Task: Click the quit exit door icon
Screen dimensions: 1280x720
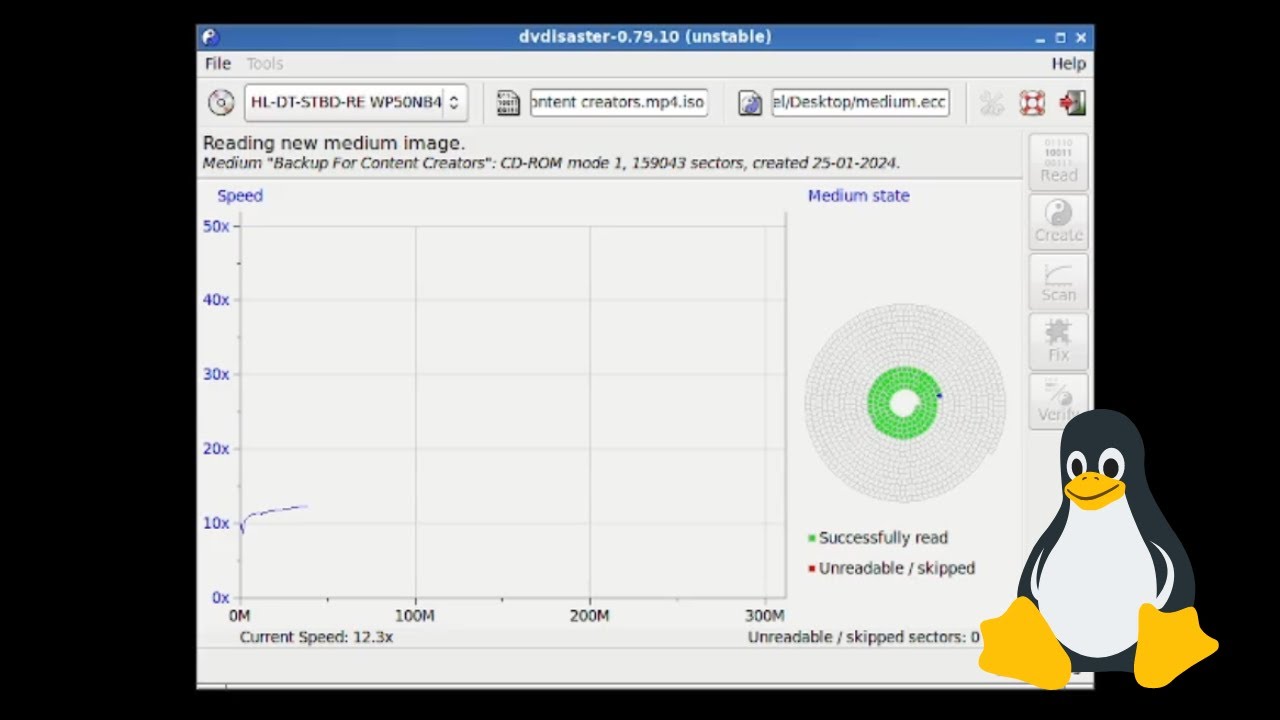Action: (1073, 102)
